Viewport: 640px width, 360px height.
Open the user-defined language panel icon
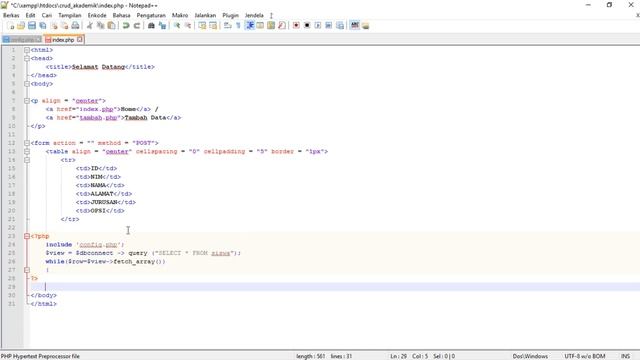coord(260,26)
